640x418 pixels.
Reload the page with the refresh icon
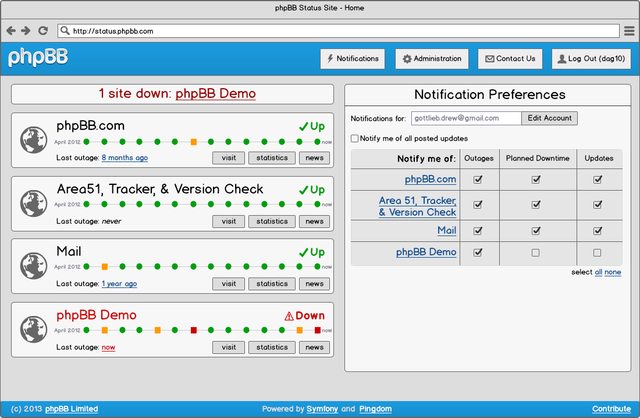43,31
